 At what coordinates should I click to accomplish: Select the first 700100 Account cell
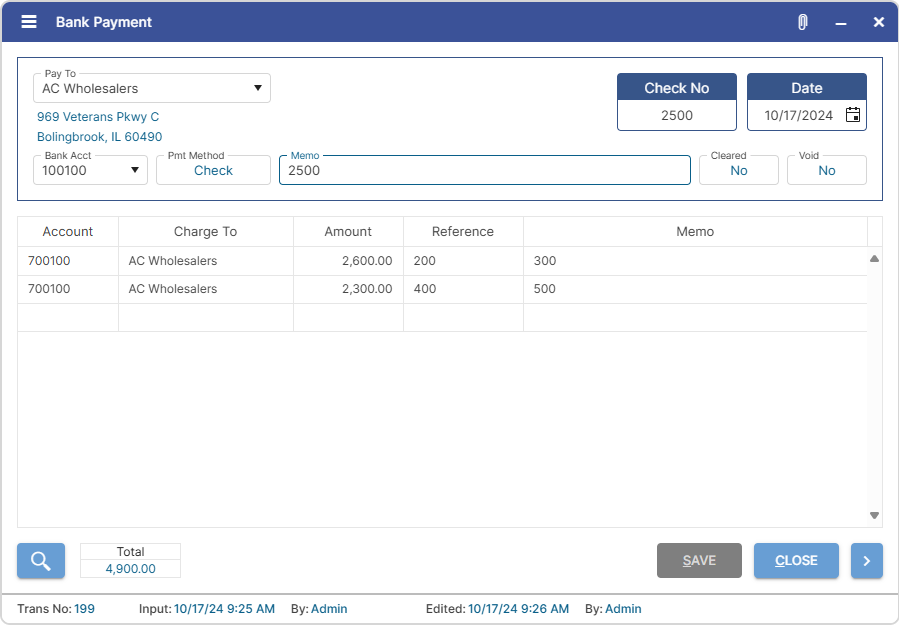pos(67,260)
